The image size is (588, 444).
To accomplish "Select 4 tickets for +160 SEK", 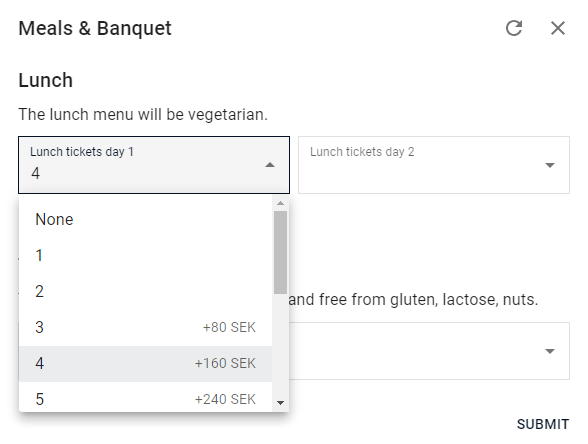I will 146,363.
